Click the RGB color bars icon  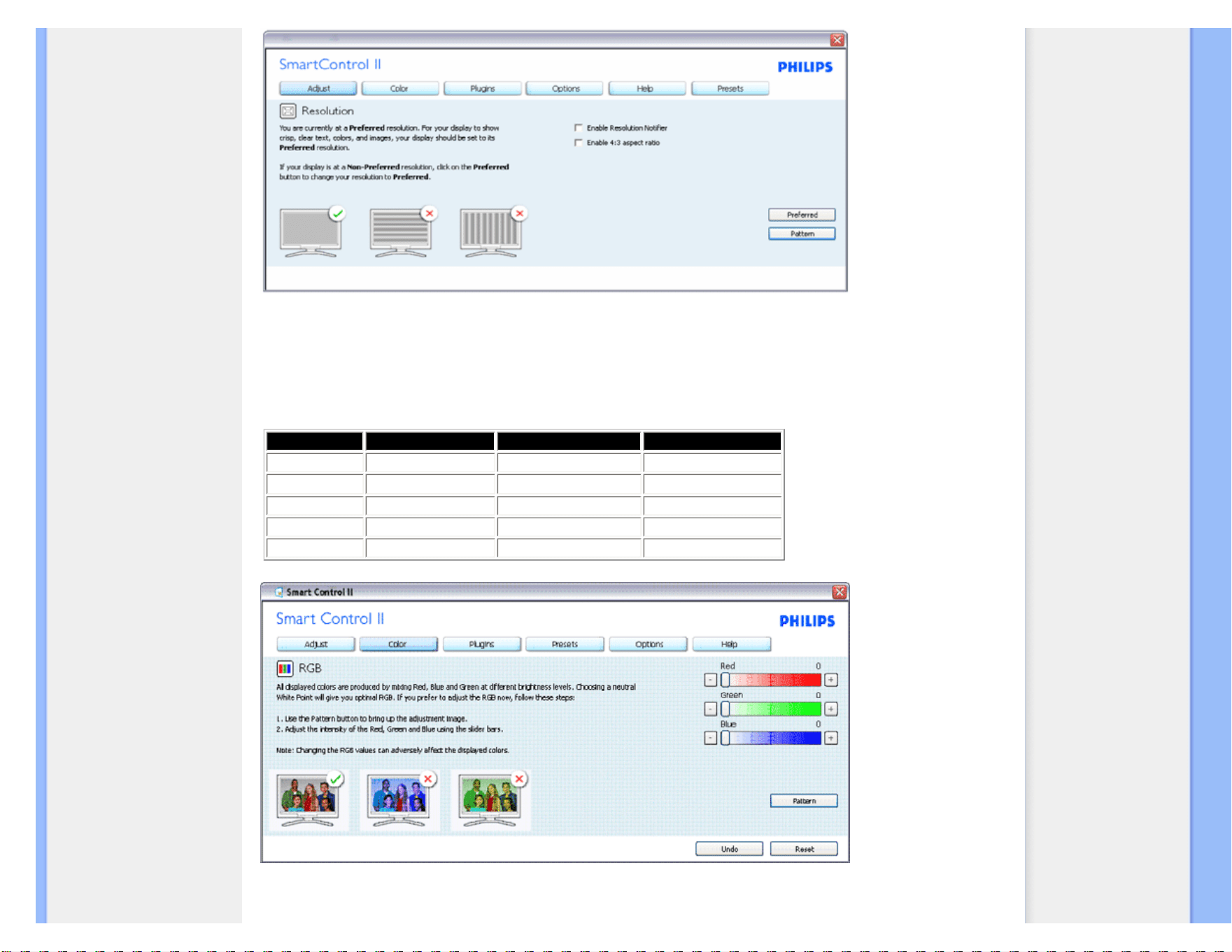(x=285, y=668)
